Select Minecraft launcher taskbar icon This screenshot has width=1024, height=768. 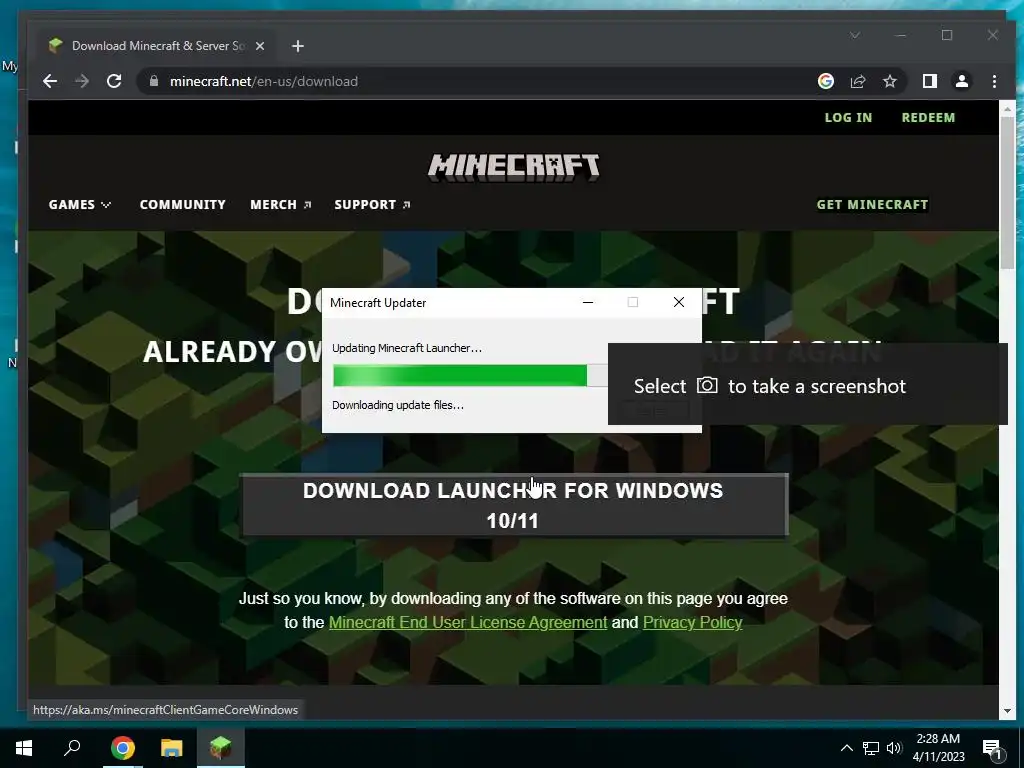tap(221, 748)
